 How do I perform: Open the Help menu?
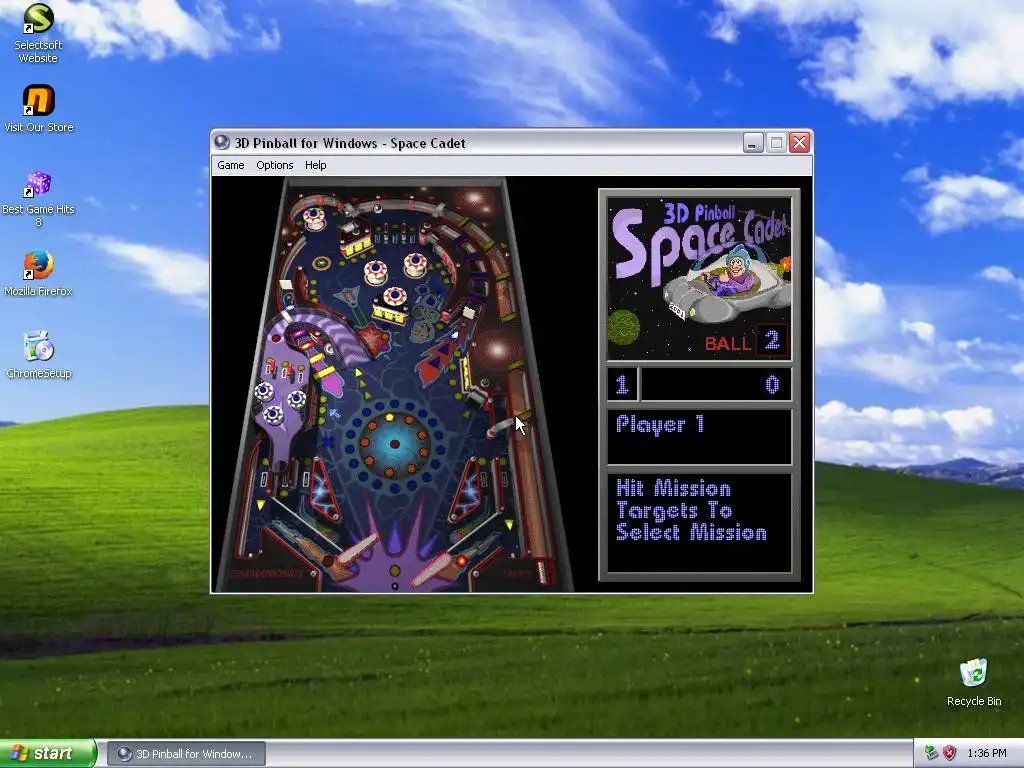[x=315, y=165]
